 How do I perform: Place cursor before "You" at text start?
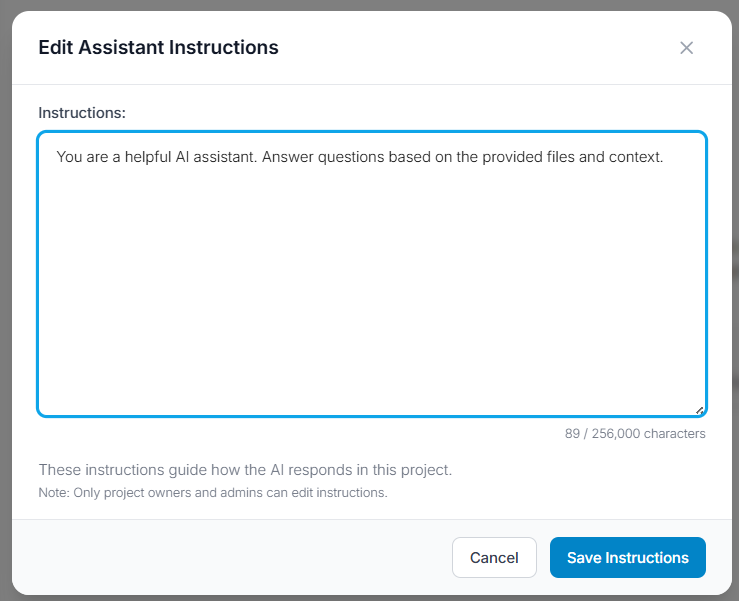point(57,157)
